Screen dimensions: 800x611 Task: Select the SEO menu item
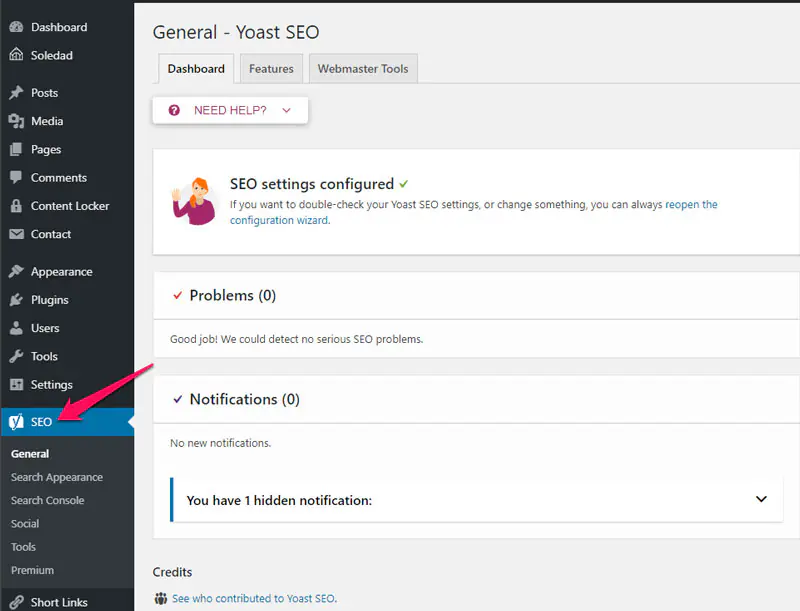pos(67,422)
